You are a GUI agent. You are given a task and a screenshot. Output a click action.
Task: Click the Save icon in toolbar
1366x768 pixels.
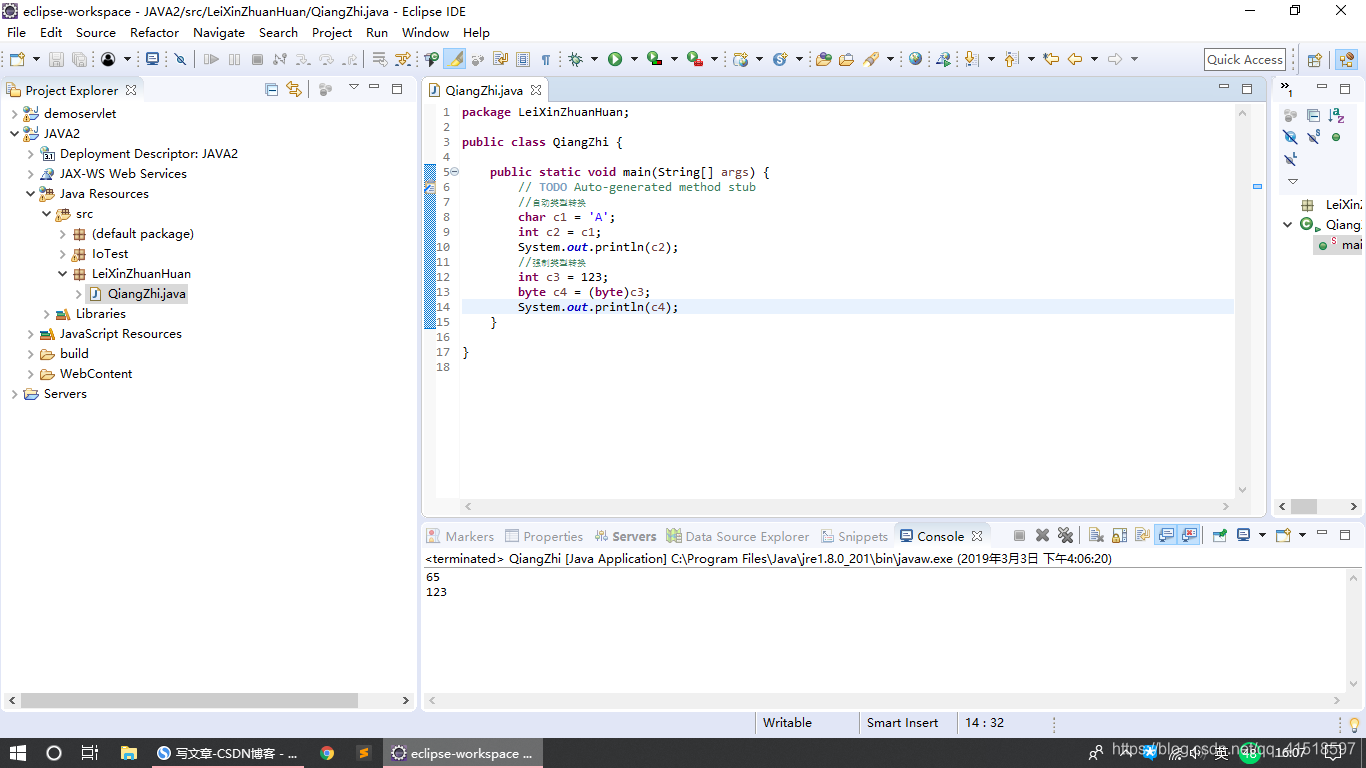56,59
